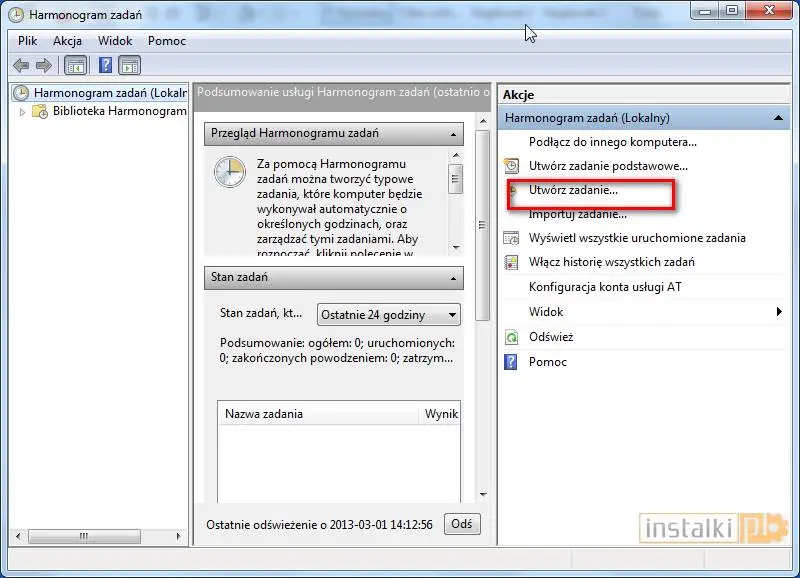Click the Pomoc help icon in Akcje
800x578 pixels.
click(511, 362)
